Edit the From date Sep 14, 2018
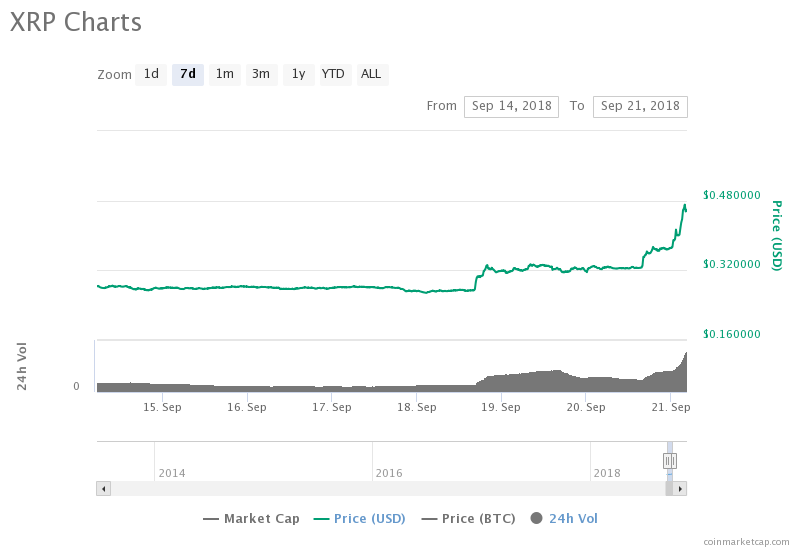The width and height of the screenshot is (800, 550). coord(511,107)
